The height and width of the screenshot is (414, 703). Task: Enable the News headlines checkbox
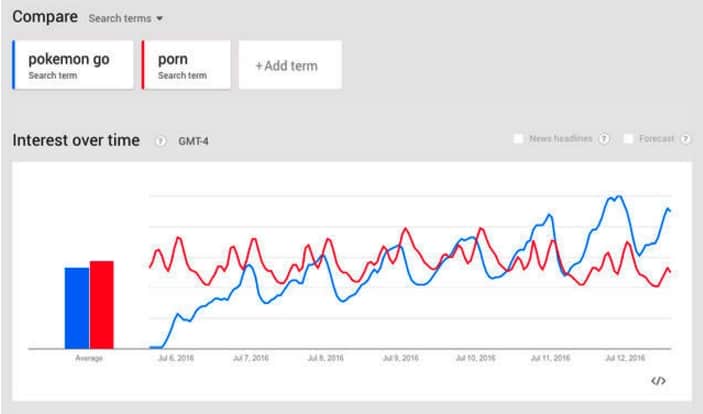pyautogui.click(x=519, y=139)
